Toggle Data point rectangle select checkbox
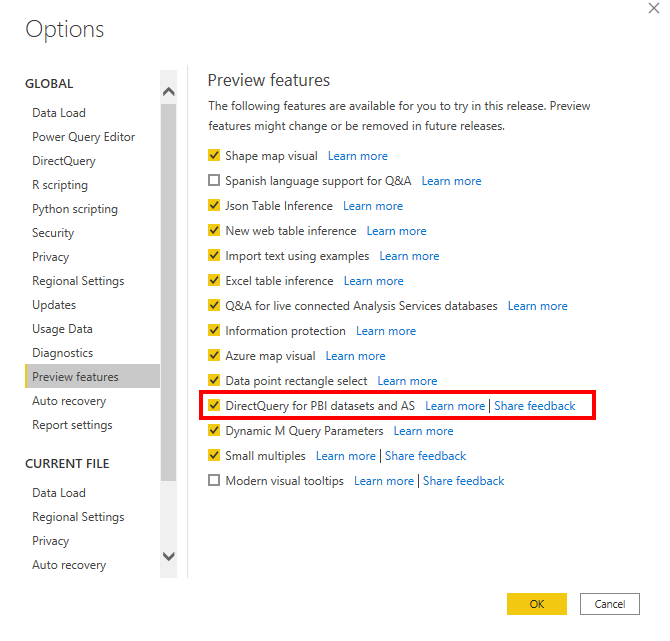670x641 pixels. 214,380
